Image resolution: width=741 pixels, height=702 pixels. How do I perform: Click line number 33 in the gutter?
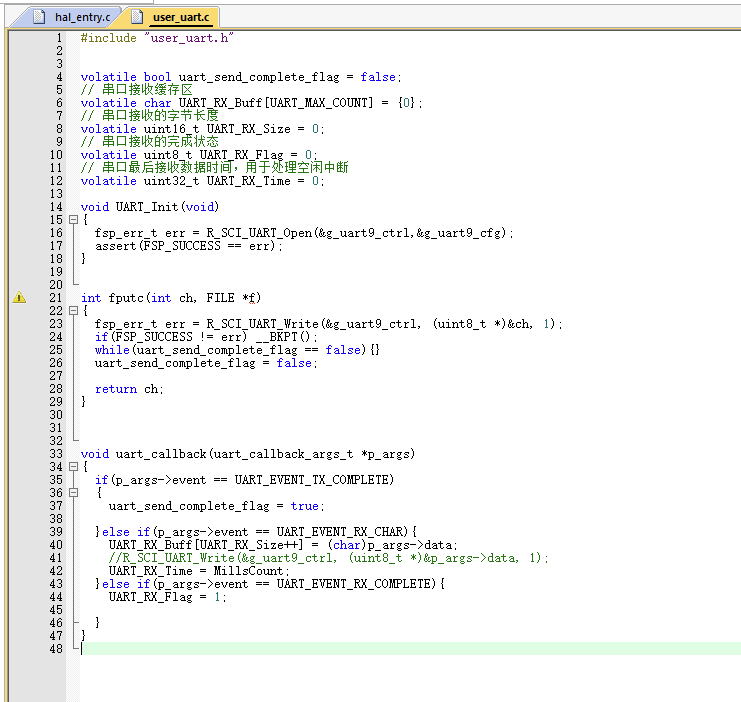[55, 454]
